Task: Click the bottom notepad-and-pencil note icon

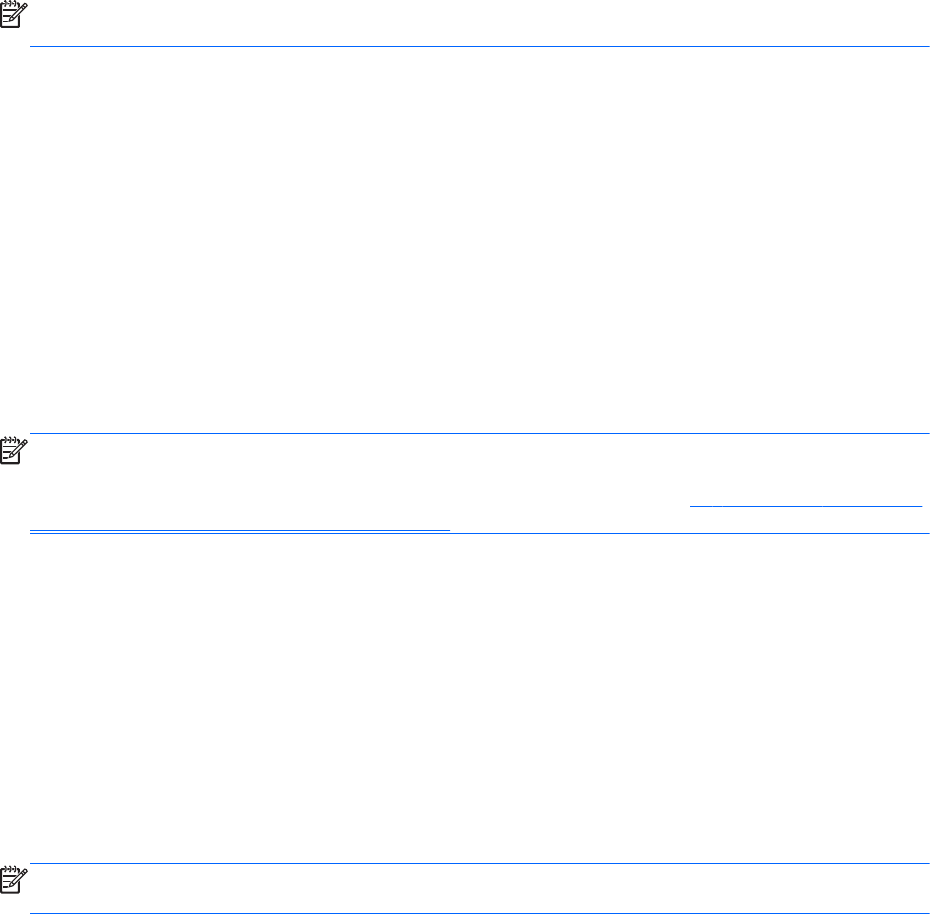Action: coord(14,880)
